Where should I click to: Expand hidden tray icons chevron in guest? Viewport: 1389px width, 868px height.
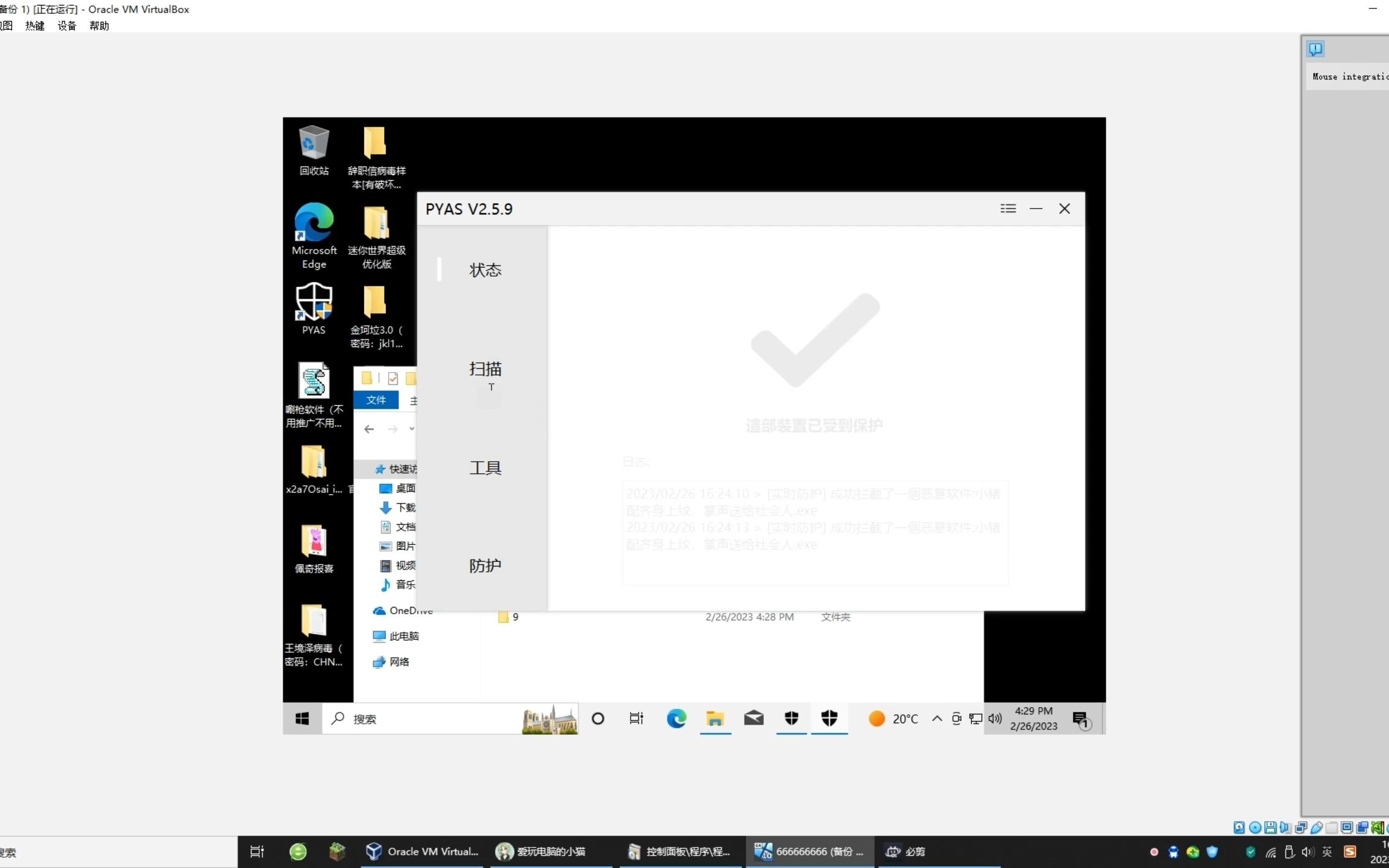tap(936, 719)
